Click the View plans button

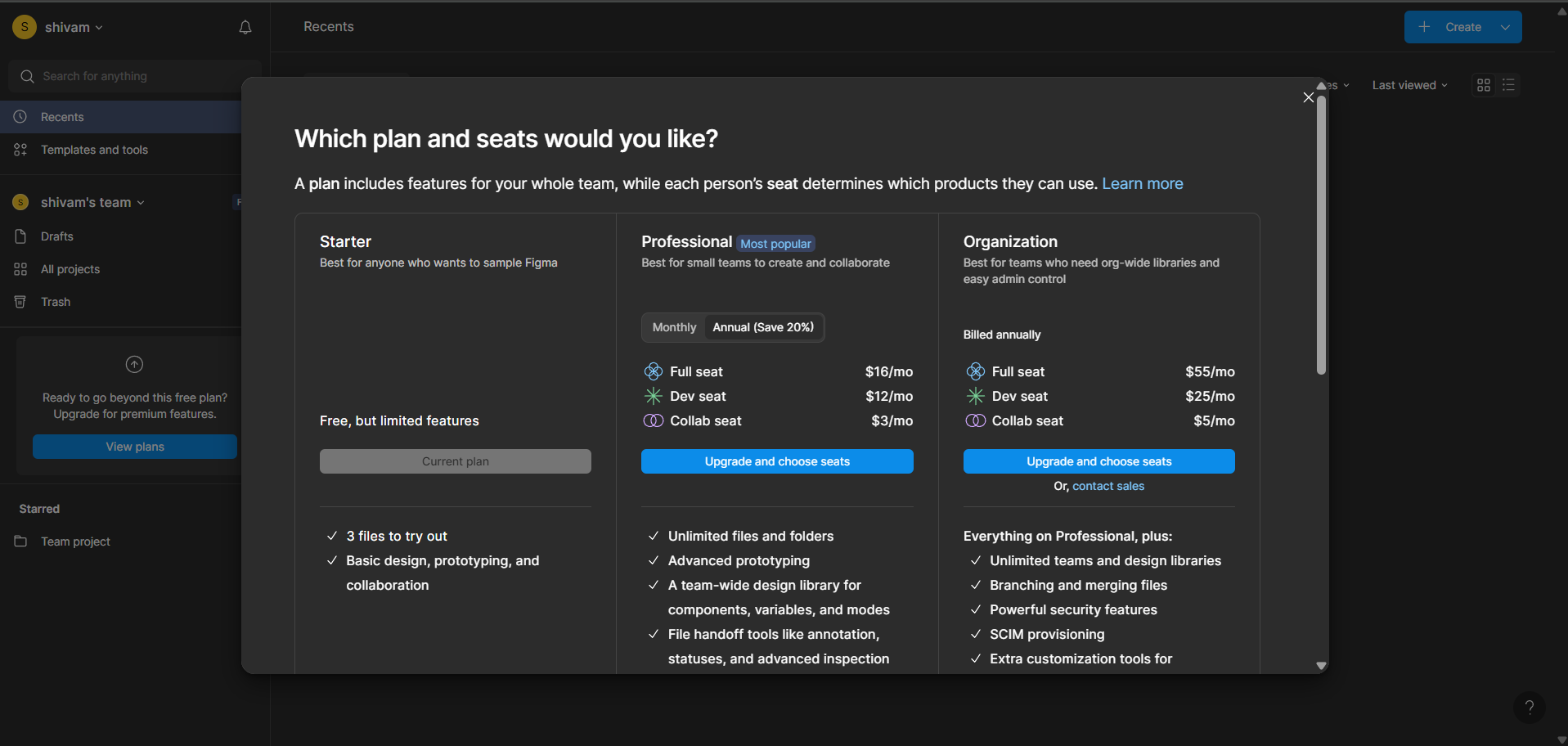[135, 447]
